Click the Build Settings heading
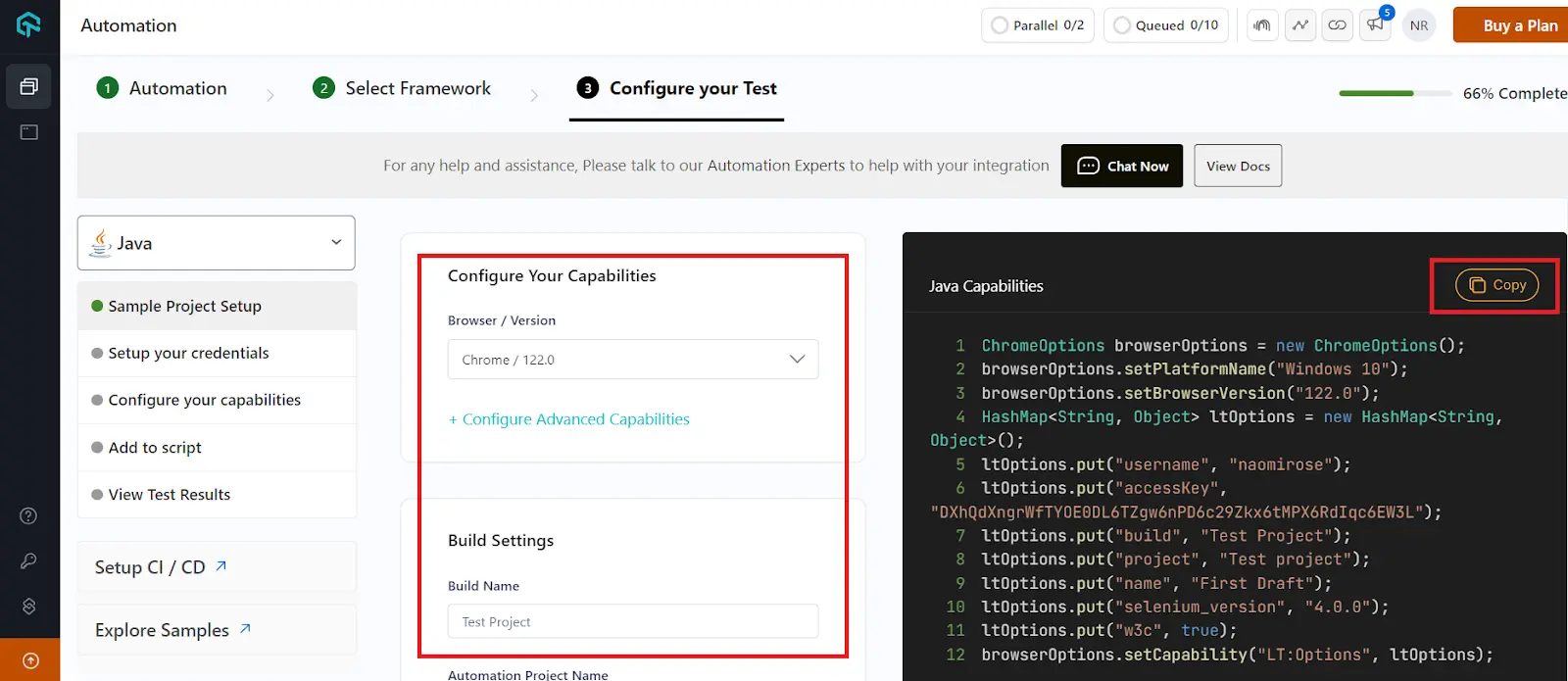Screen dimensions: 1568x681 point(501,541)
